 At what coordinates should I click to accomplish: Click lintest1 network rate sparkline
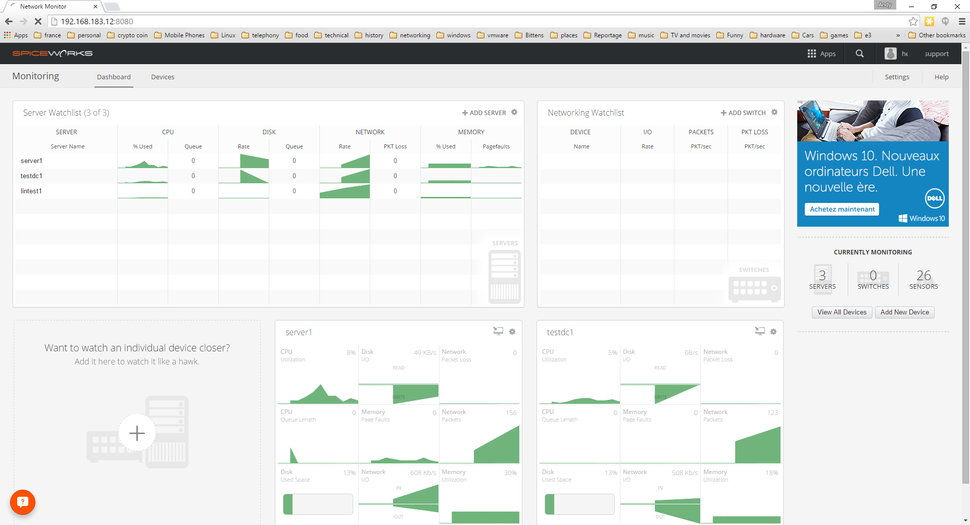(x=345, y=191)
